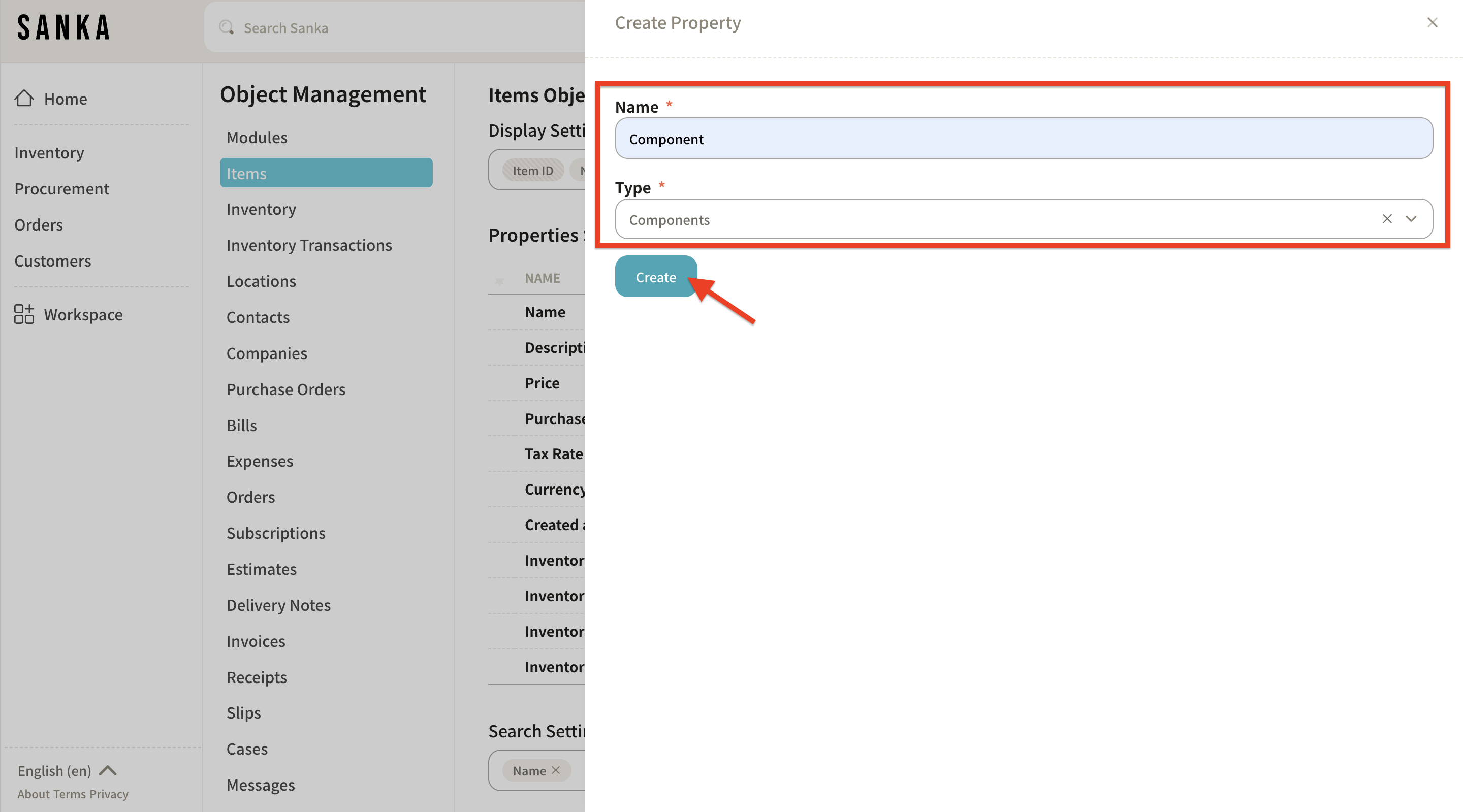The image size is (1463, 812).
Task: Expand the Type dropdown chevron
Action: pos(1411,219)
